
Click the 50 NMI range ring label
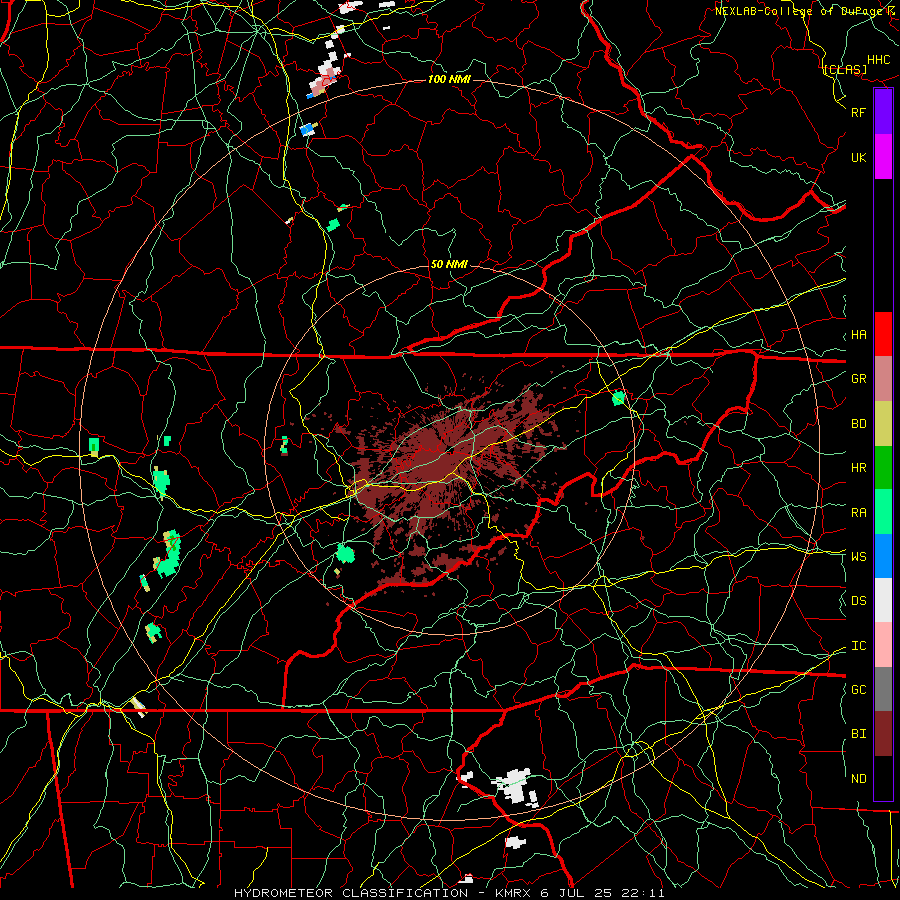pos(449,264)
